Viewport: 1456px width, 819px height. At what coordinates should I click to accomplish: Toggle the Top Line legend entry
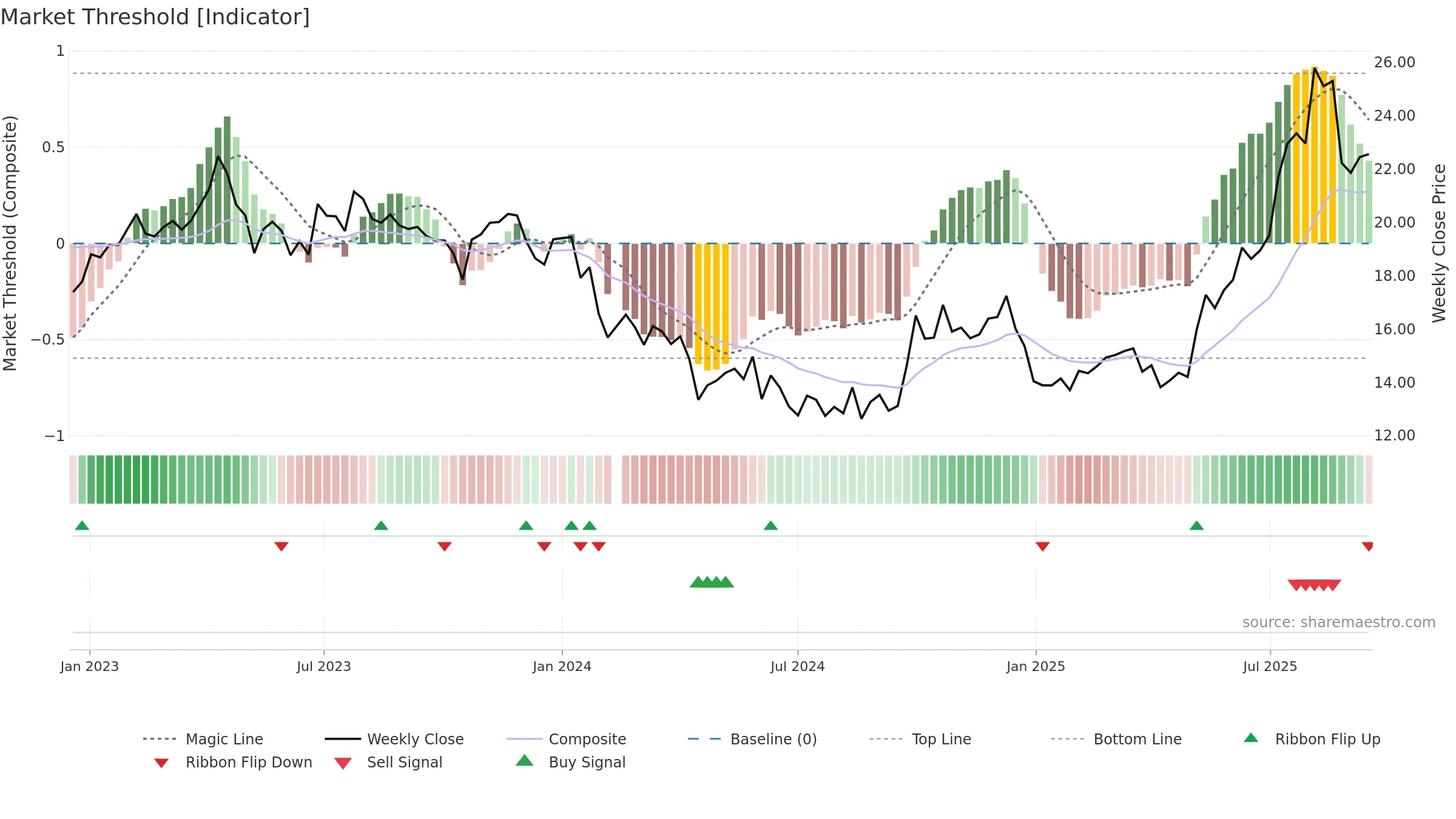[x=920, y=739]
